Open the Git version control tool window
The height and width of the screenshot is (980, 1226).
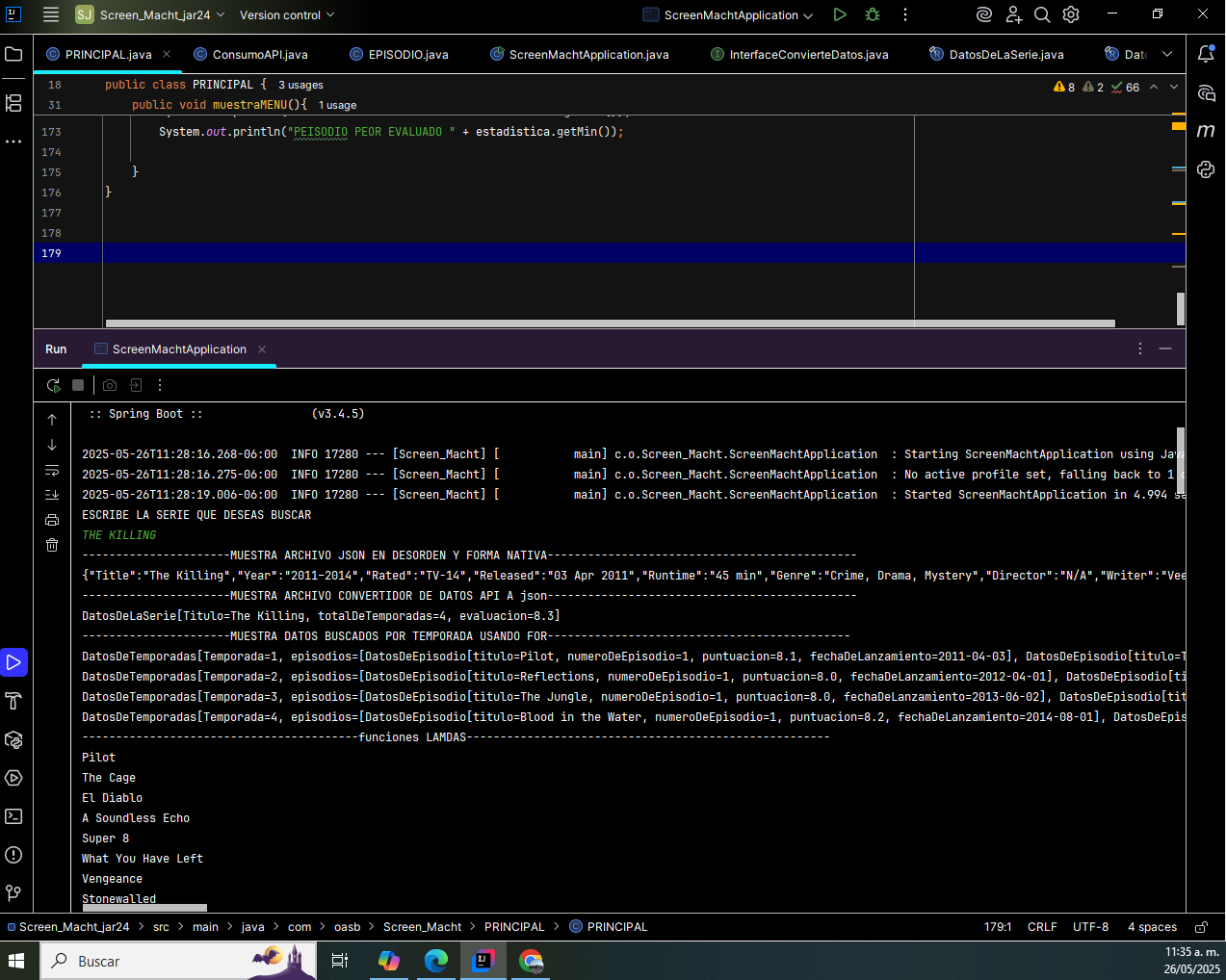click(13, 893)
